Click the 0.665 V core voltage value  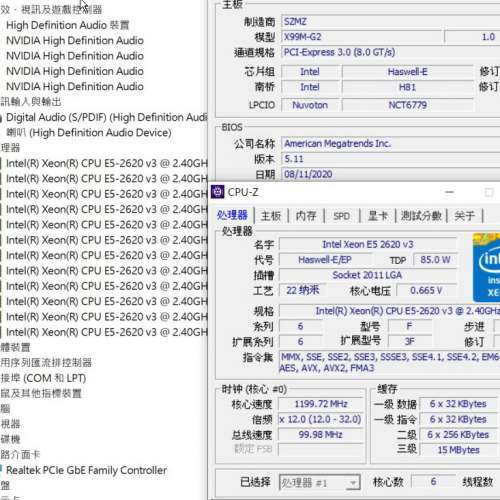[x=427, y=290]
